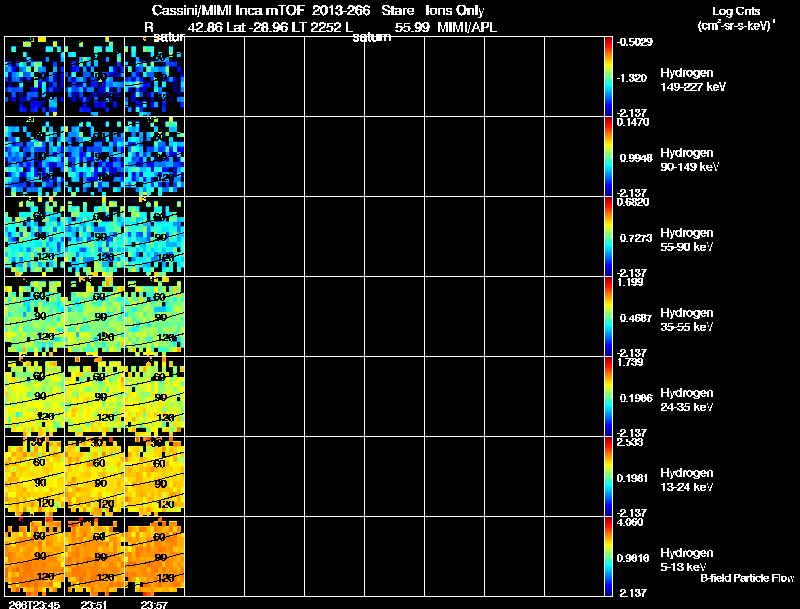Select the color scale beside Hydrogen 35-55 keV
The image size is (800, 609).
(609, 316)
